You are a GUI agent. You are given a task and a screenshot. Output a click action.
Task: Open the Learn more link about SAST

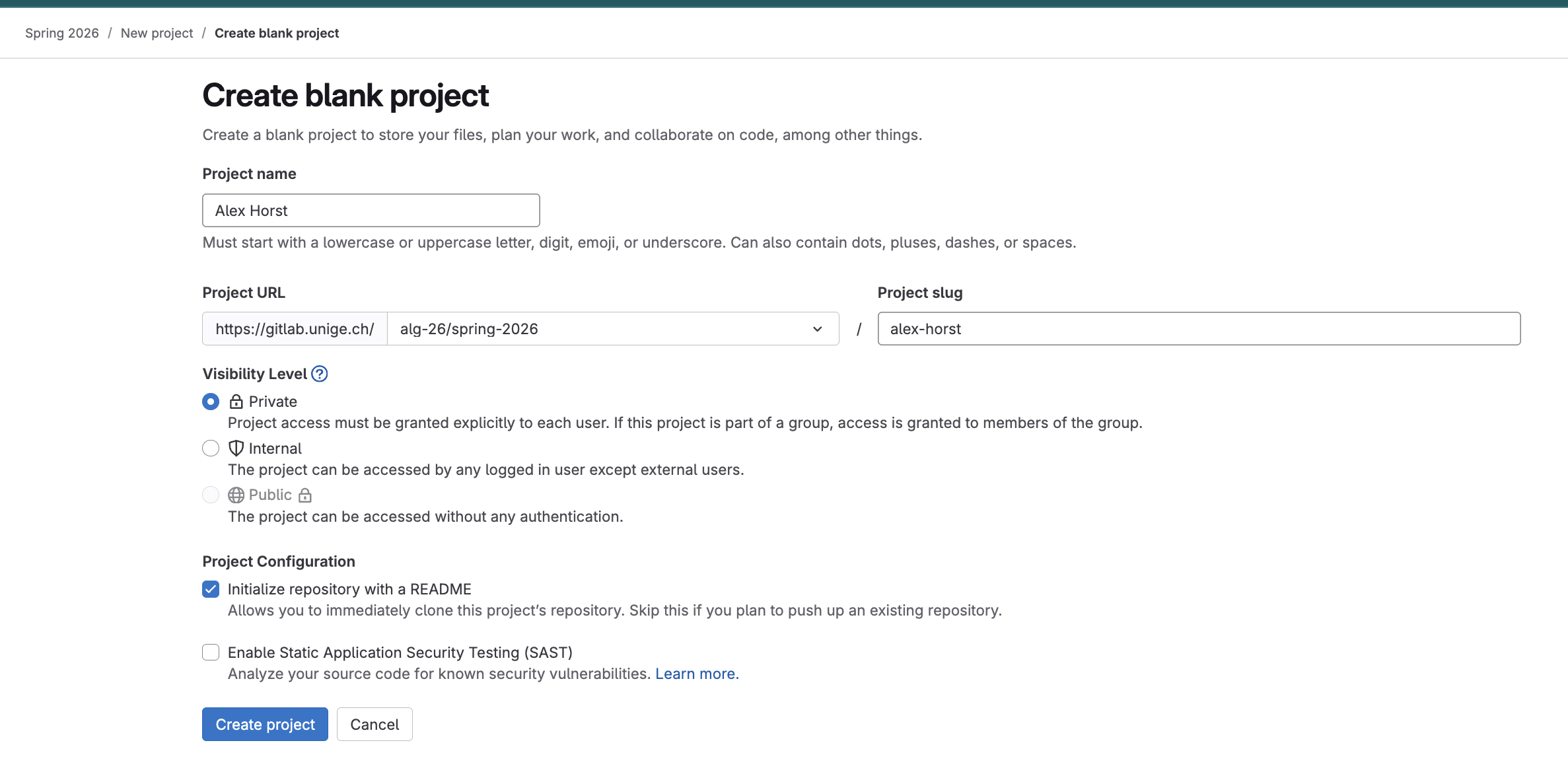pos(696,673)
